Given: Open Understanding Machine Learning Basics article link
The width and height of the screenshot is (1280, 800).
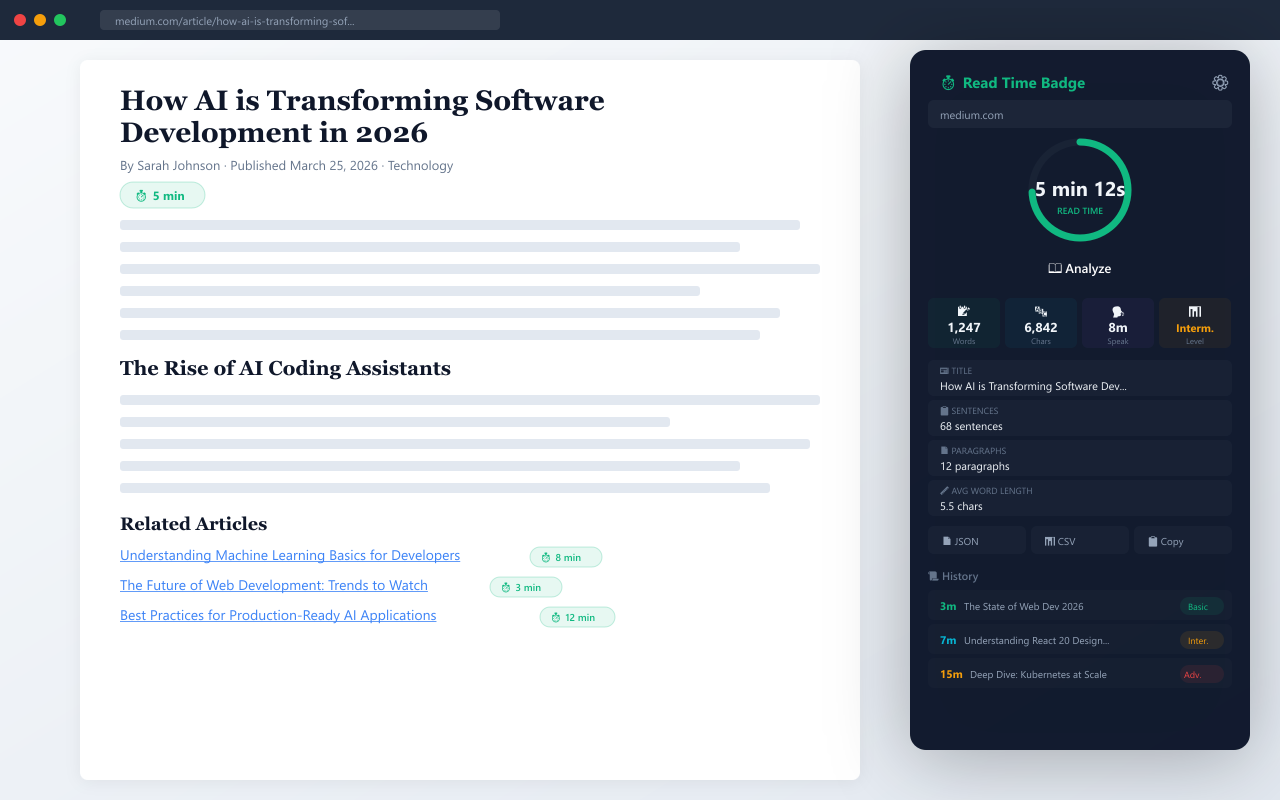Looking at the screenshot, I should (290, 555).
